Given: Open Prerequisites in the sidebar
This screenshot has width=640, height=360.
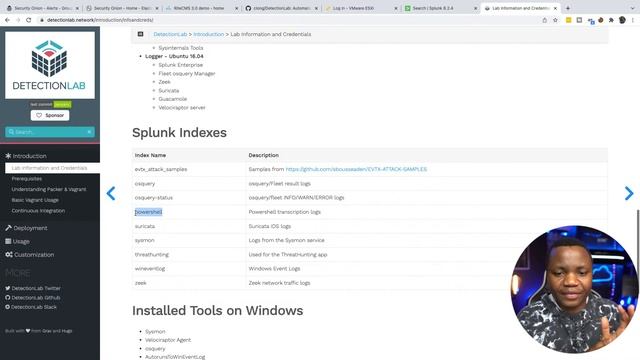Looking at the screenshot, I should click(x=27, y=179).
